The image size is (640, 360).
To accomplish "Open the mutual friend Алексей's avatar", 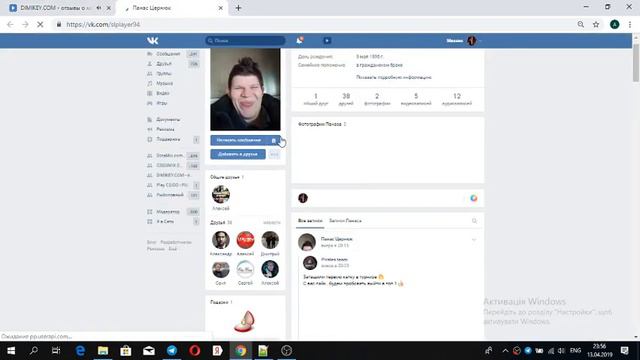I will click(x=221, y=194).
